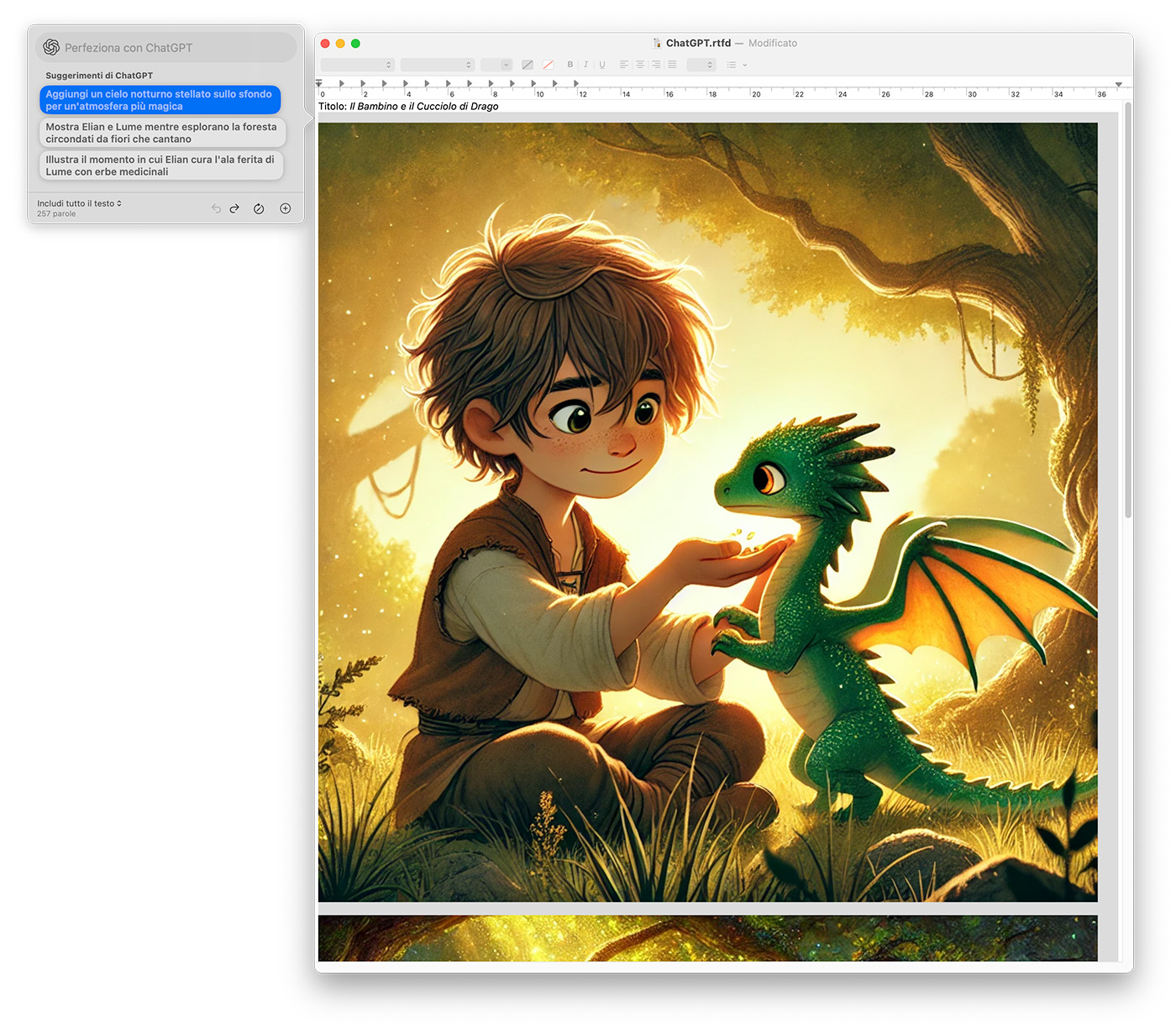Toggle italic formatting
This screenshot has height=1029, width=1176.
585,65
